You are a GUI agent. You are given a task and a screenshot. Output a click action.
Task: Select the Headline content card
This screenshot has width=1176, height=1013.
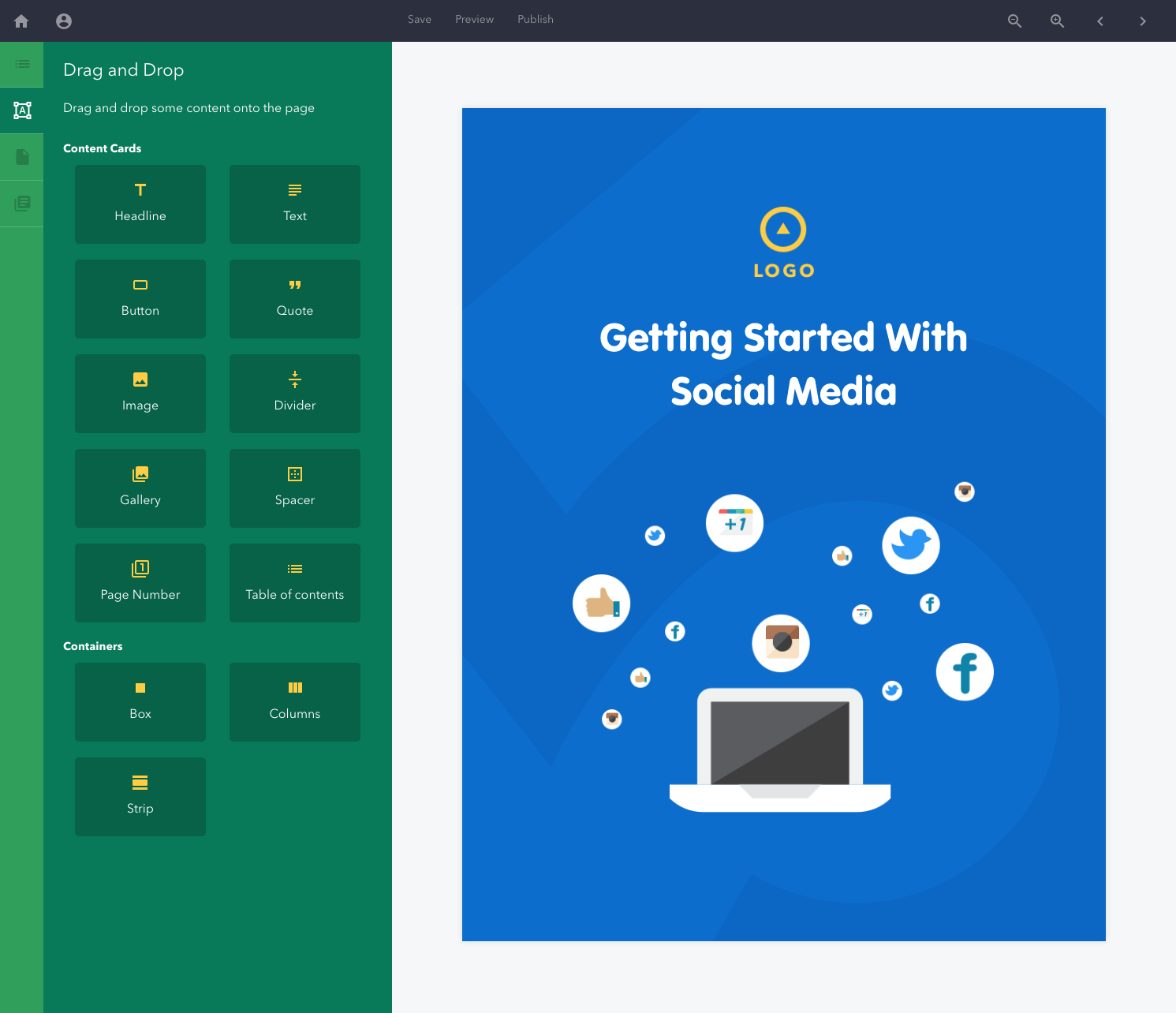click(x=140, y=204)
